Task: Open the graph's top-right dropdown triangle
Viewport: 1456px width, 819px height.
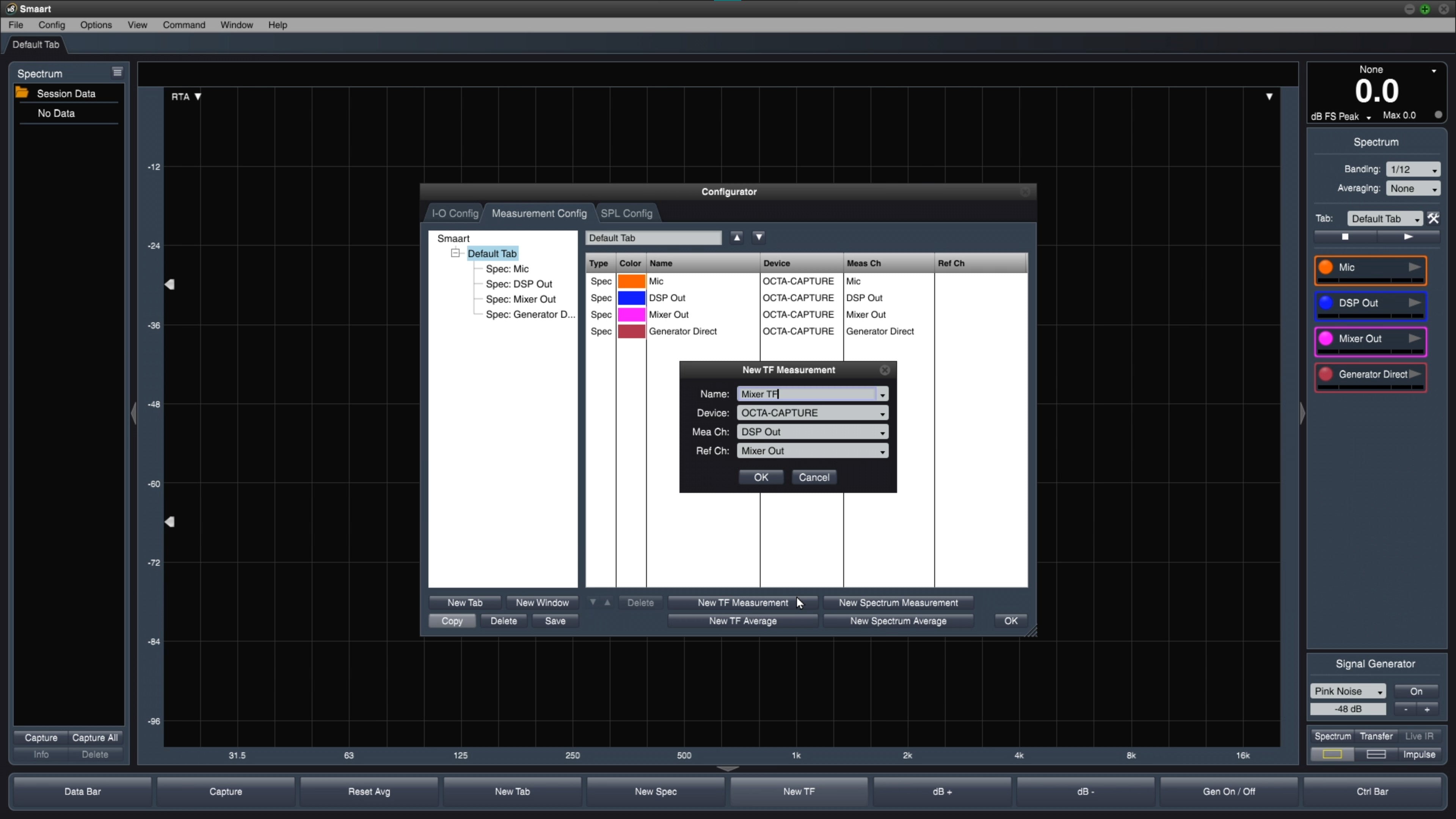Action: [1269, 97]
